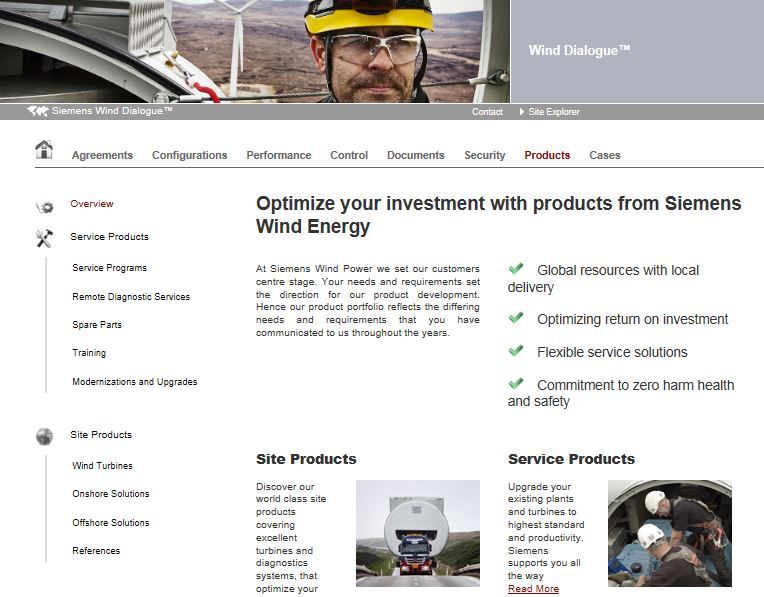764x597 pixels.
Task: View Onshore Solutions
Action: coord(111,494)
